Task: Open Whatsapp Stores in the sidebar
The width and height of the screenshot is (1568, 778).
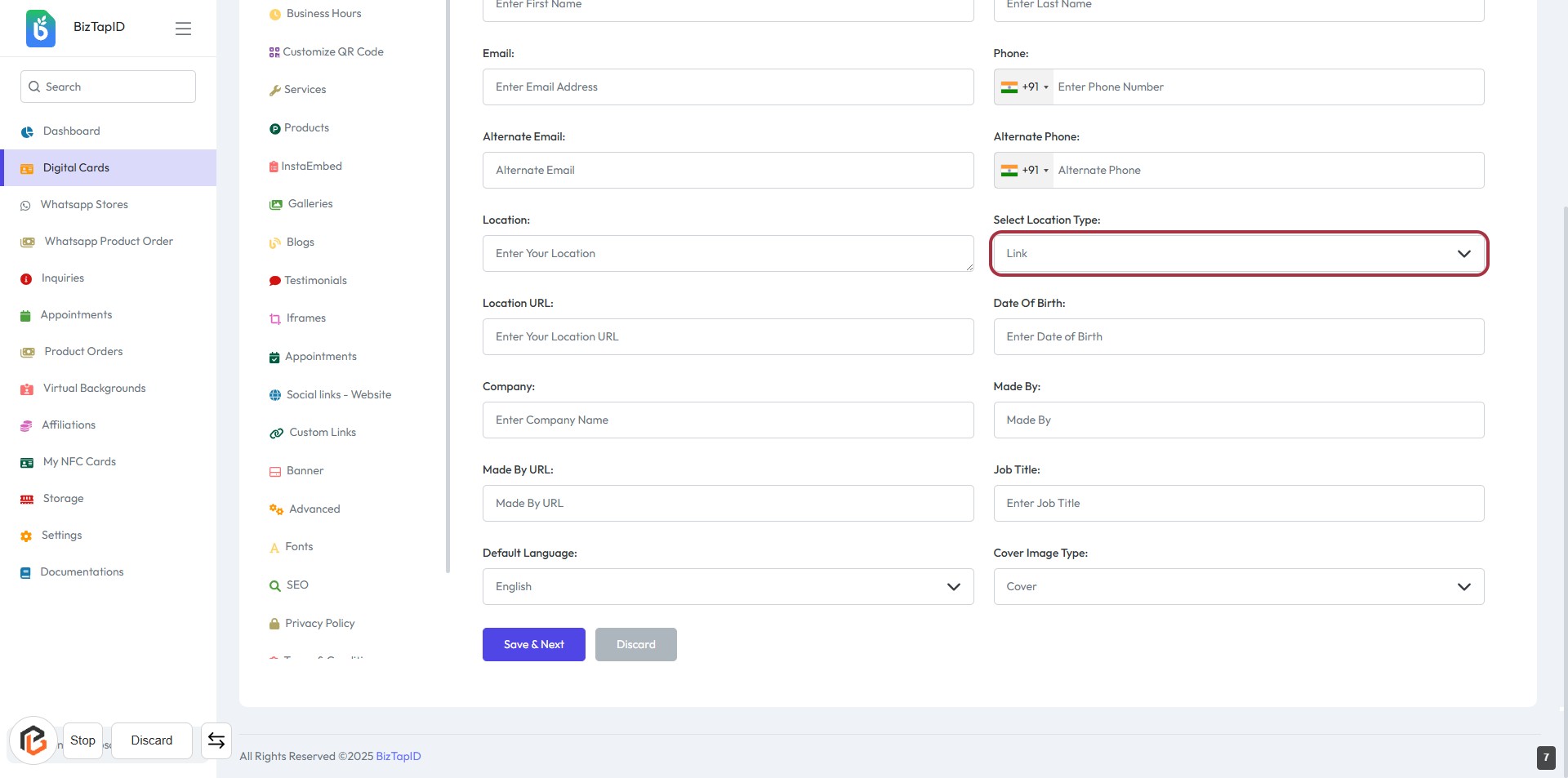Action: click(84, 205)
